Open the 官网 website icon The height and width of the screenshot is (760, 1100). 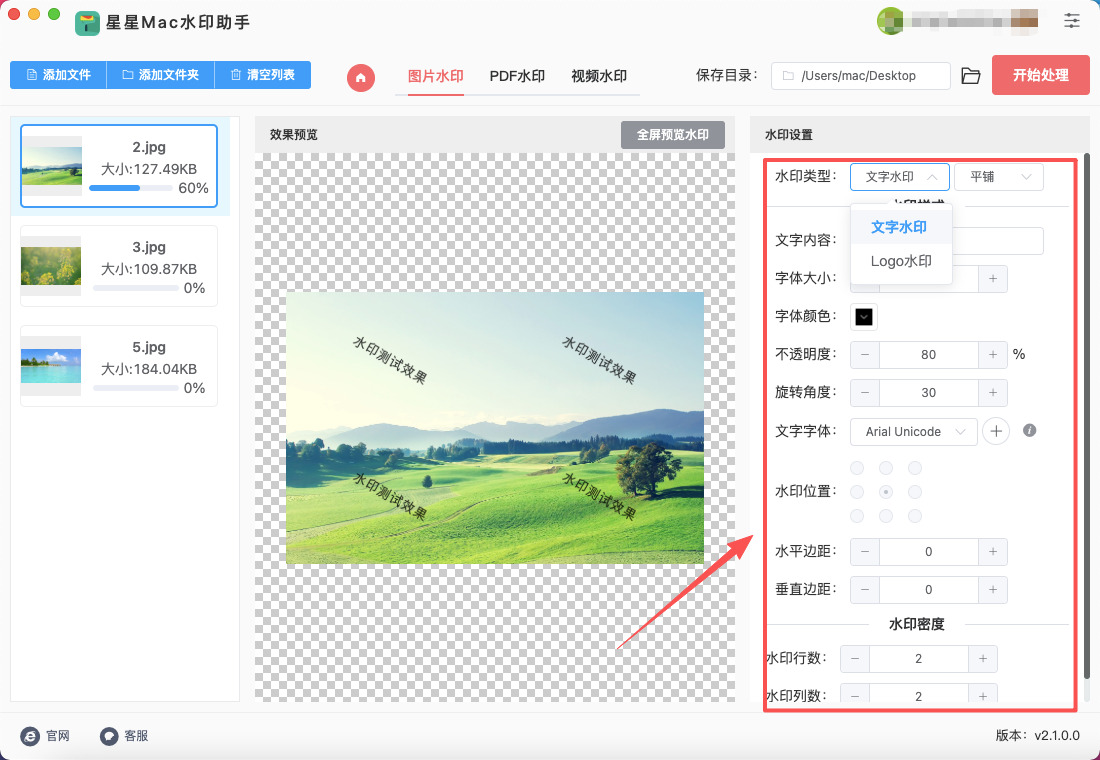pos(31,736)
